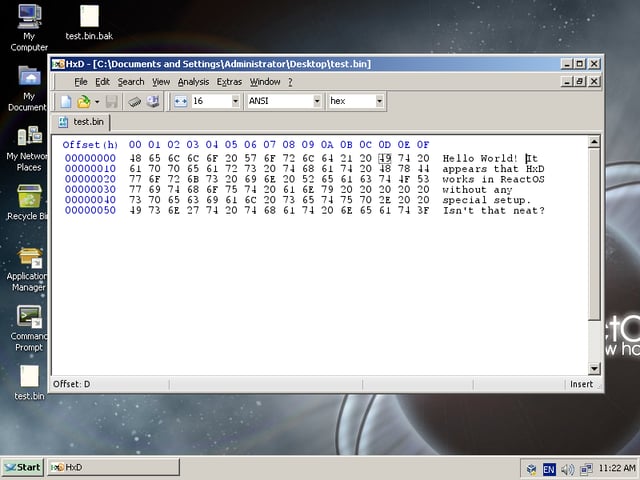Screen dimensions: 640x480
Task: Open the View menu
Action: pos(161,82)
